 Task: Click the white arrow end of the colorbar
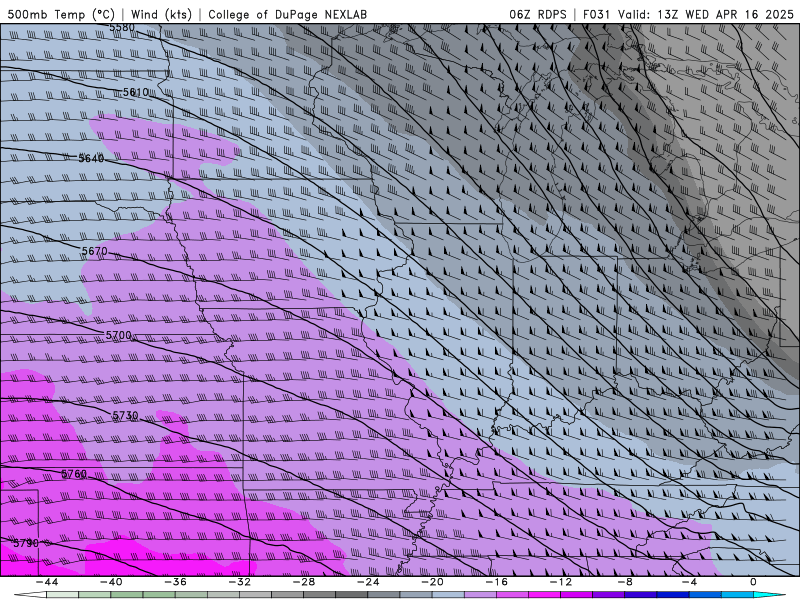(x=30, y=595)
